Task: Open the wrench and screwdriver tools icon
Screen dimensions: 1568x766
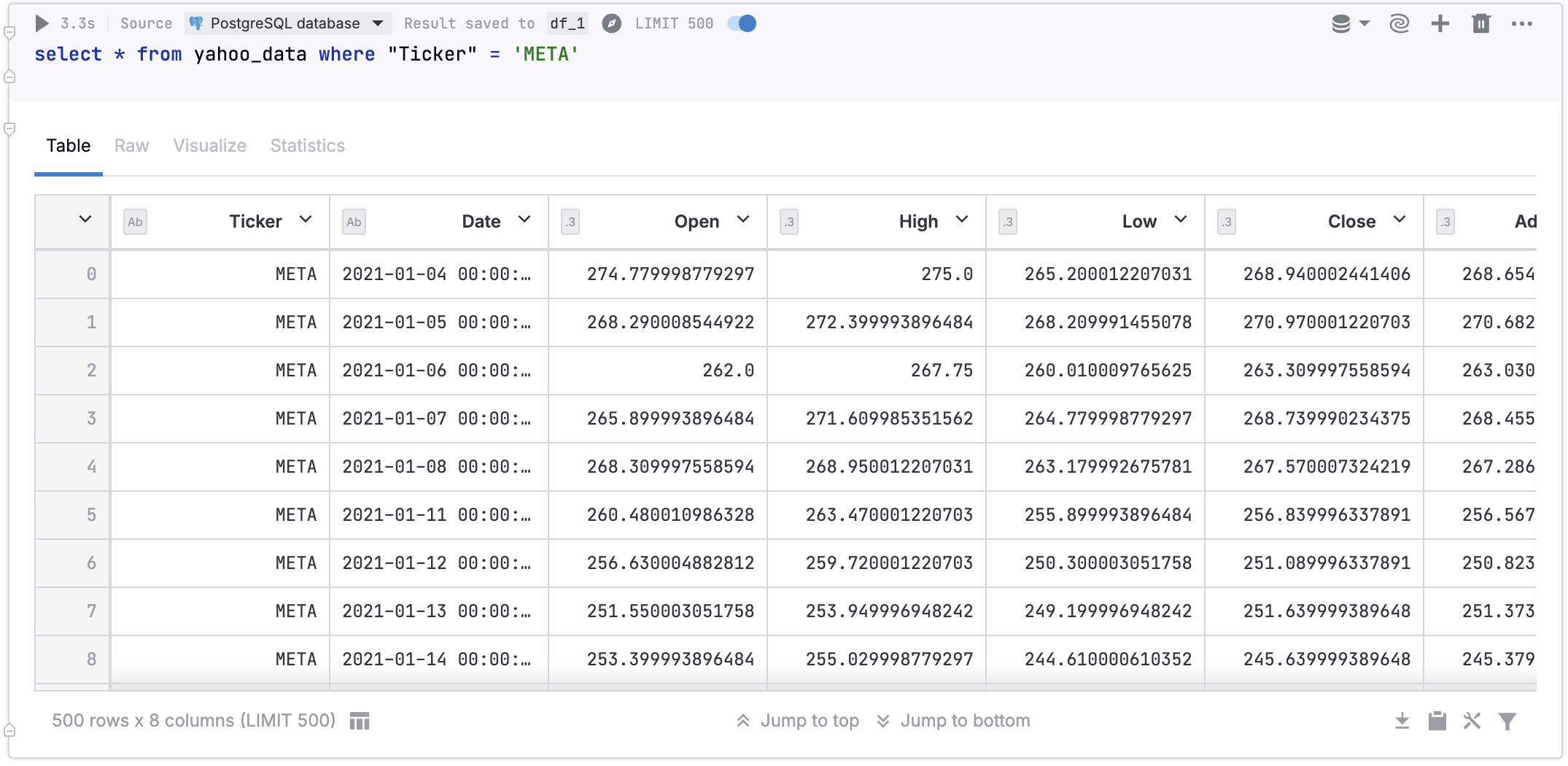Action: point(1472,721)
